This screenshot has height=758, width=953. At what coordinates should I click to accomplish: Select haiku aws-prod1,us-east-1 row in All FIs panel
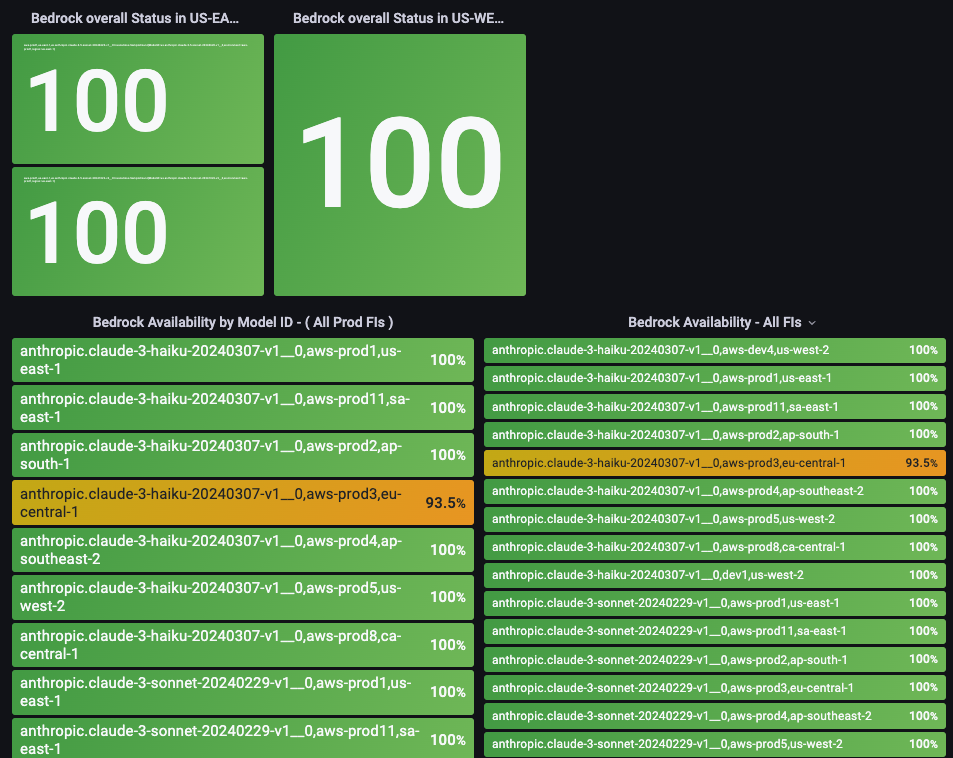pos(715,378)
